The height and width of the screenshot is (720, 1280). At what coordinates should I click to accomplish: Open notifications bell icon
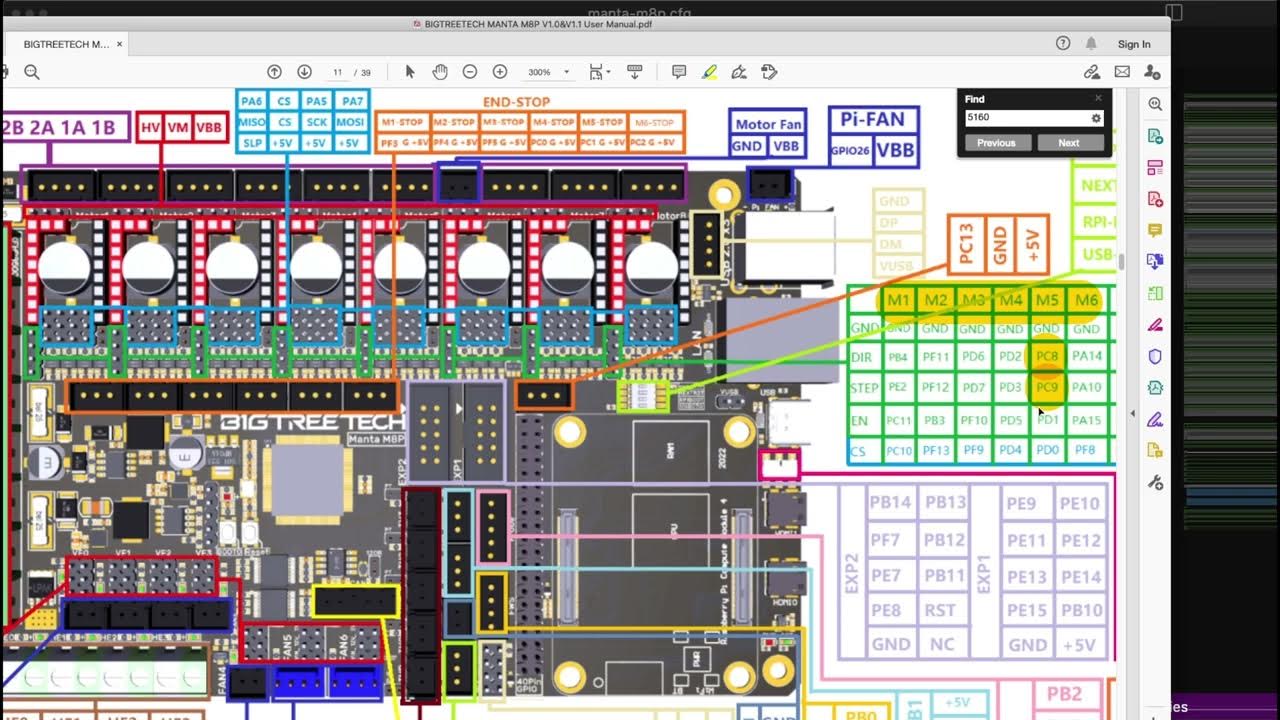pyautogui.click(x=1091, y=44)
